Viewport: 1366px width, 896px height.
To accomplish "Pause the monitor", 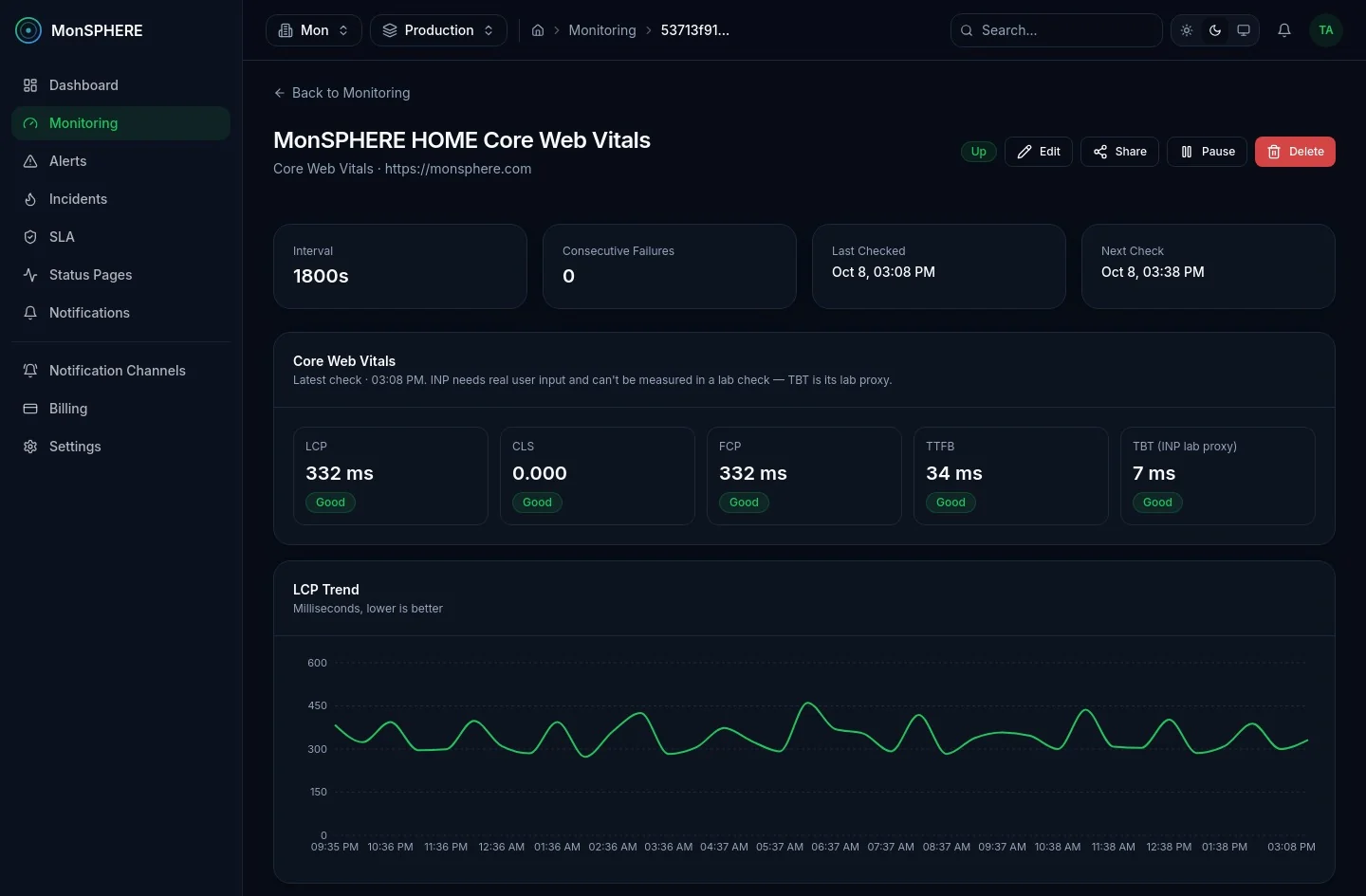I will point(1207,152).
